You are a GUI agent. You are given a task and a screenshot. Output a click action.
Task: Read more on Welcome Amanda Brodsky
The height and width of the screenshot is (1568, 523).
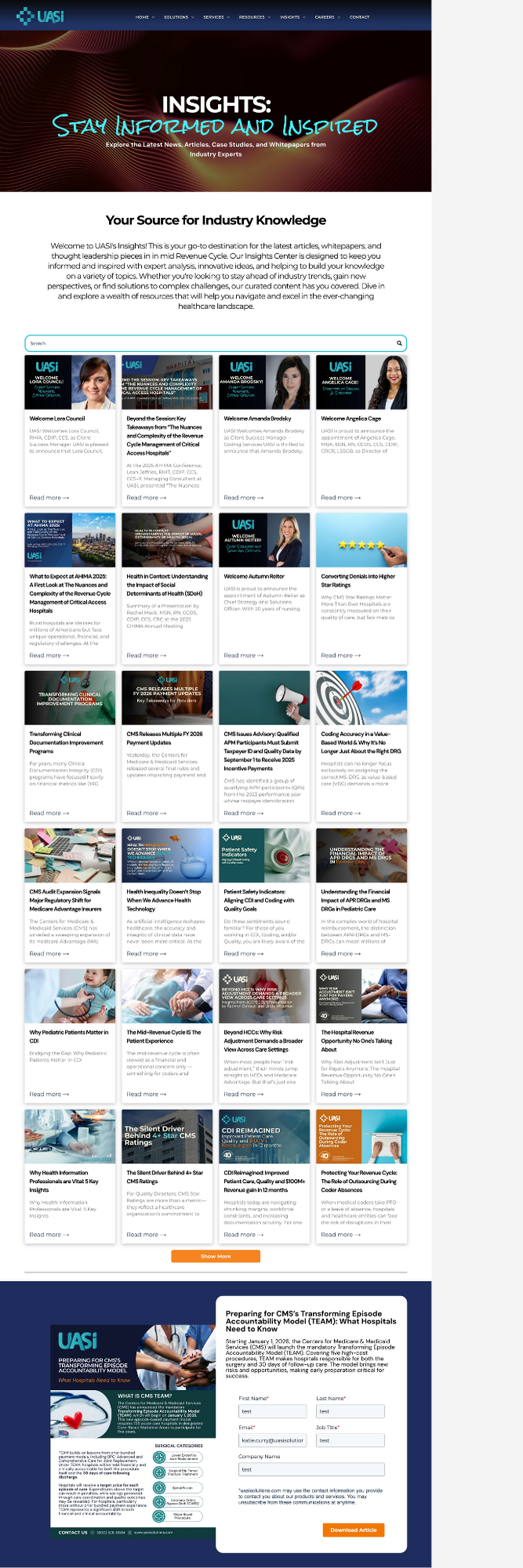pos(243,498)
